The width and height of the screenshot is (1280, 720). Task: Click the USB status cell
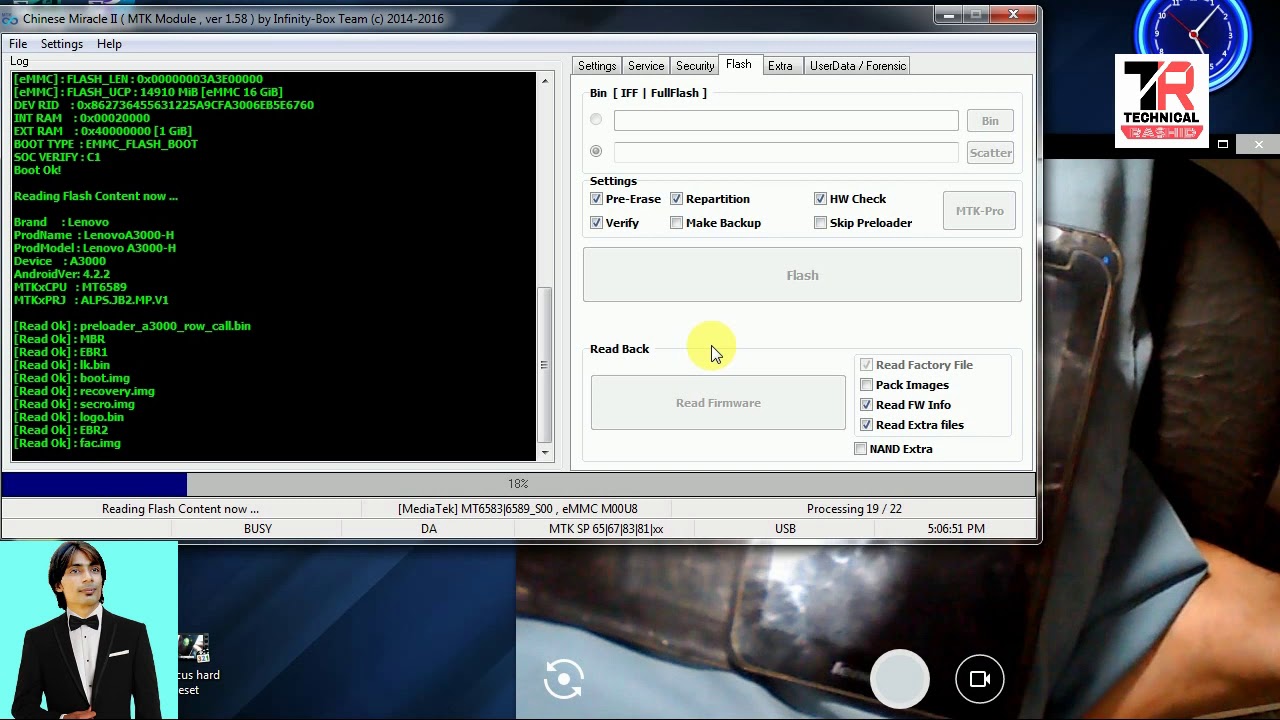coord(785,529)
